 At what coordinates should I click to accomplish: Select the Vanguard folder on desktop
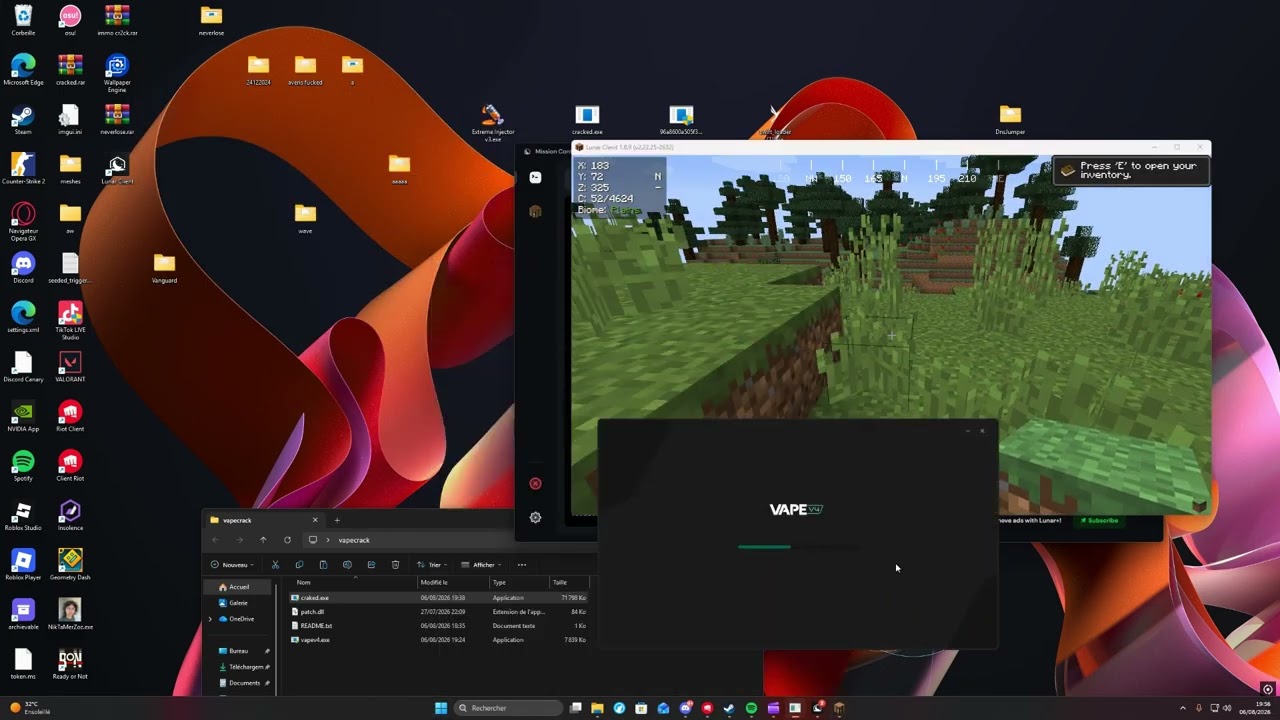[164, 267]
